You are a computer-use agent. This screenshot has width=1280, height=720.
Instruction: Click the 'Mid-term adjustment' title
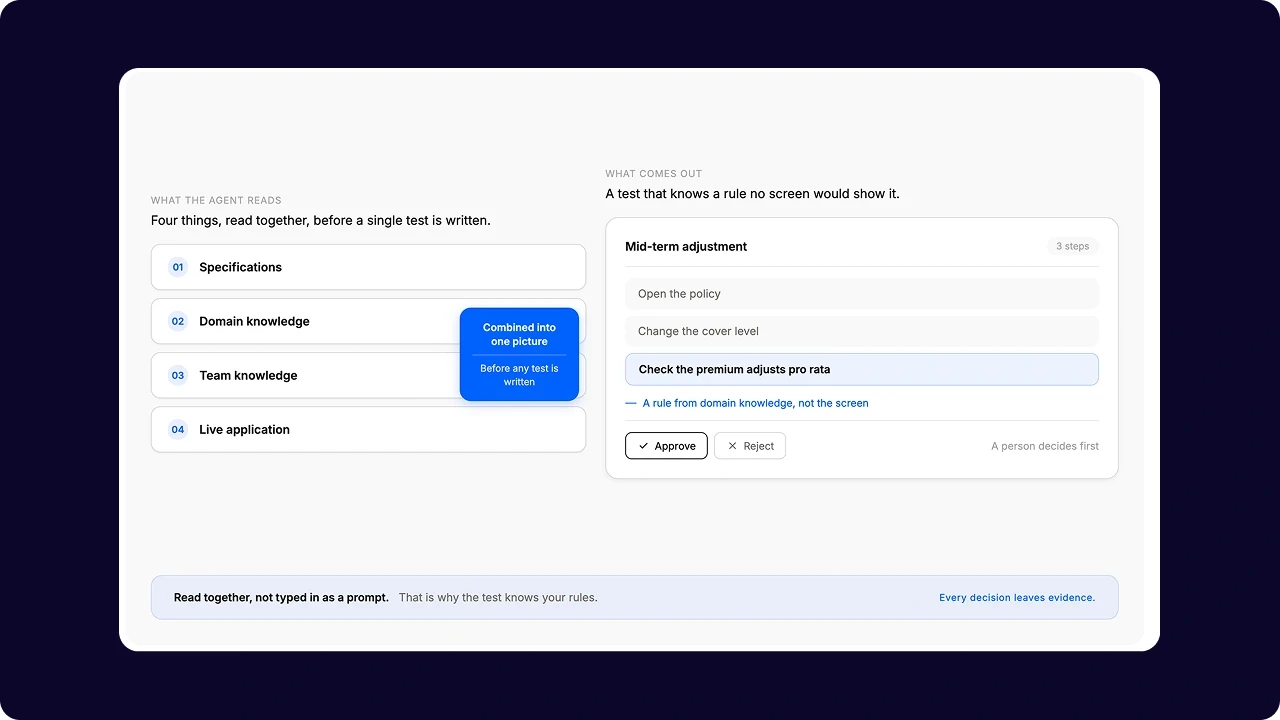pos(686,246)
